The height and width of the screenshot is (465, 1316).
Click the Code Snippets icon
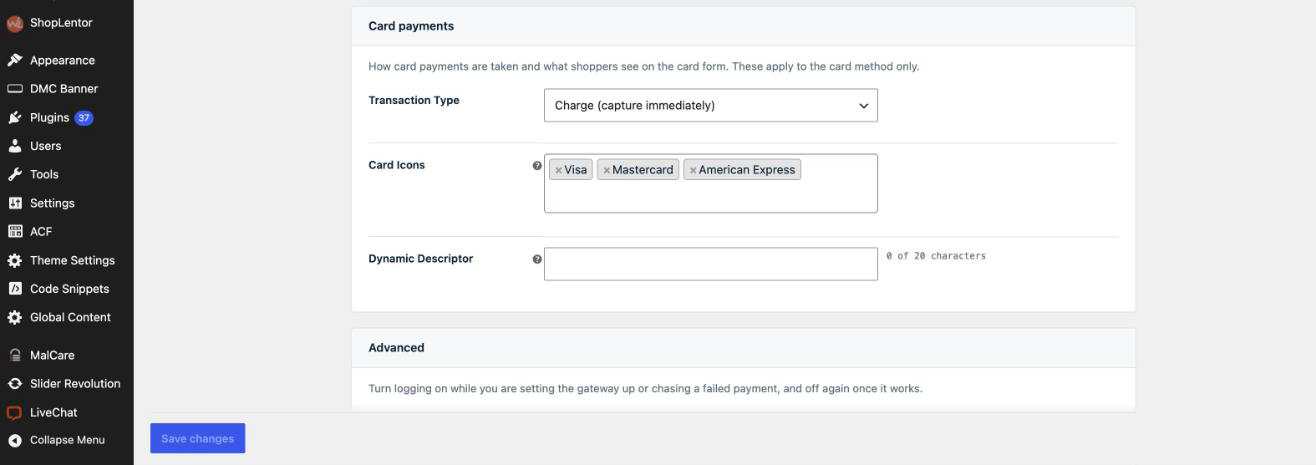click(x=15, y=289)
